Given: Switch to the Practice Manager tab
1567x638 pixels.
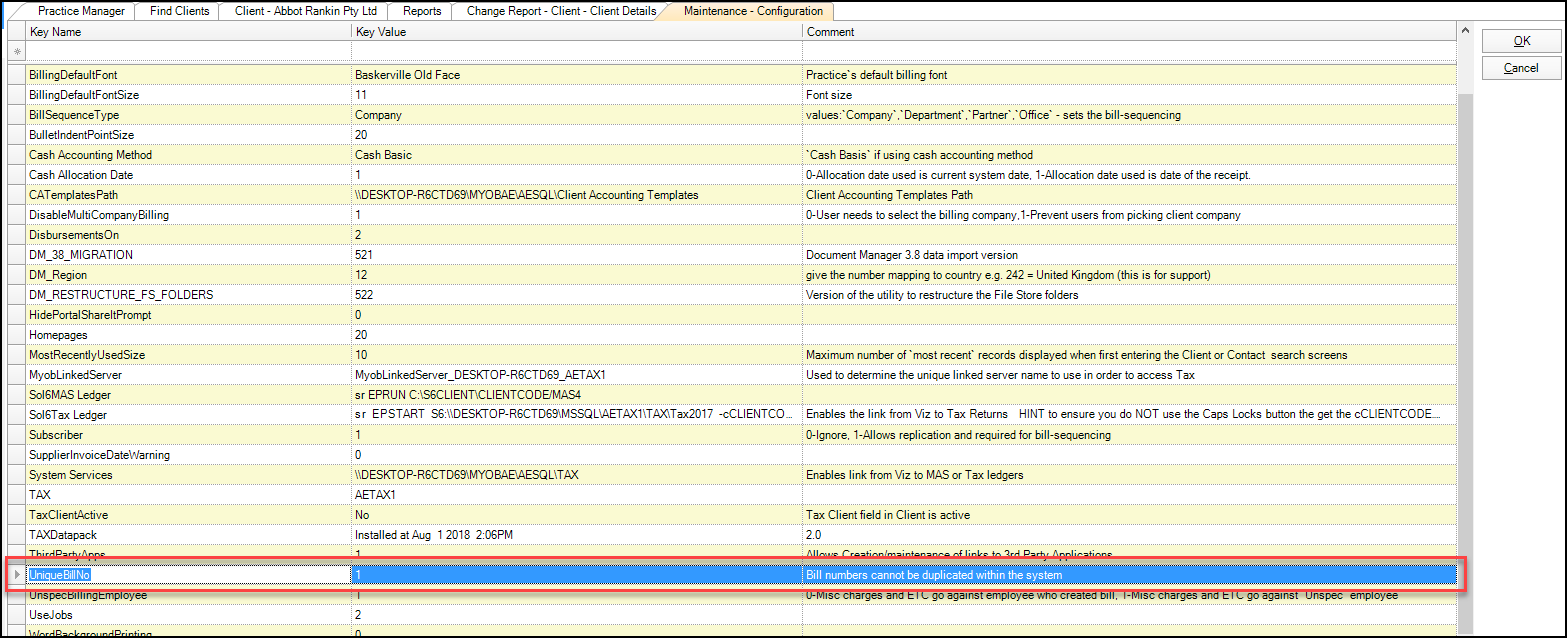Looking at the screenshot, I should [x=81, y=11].
